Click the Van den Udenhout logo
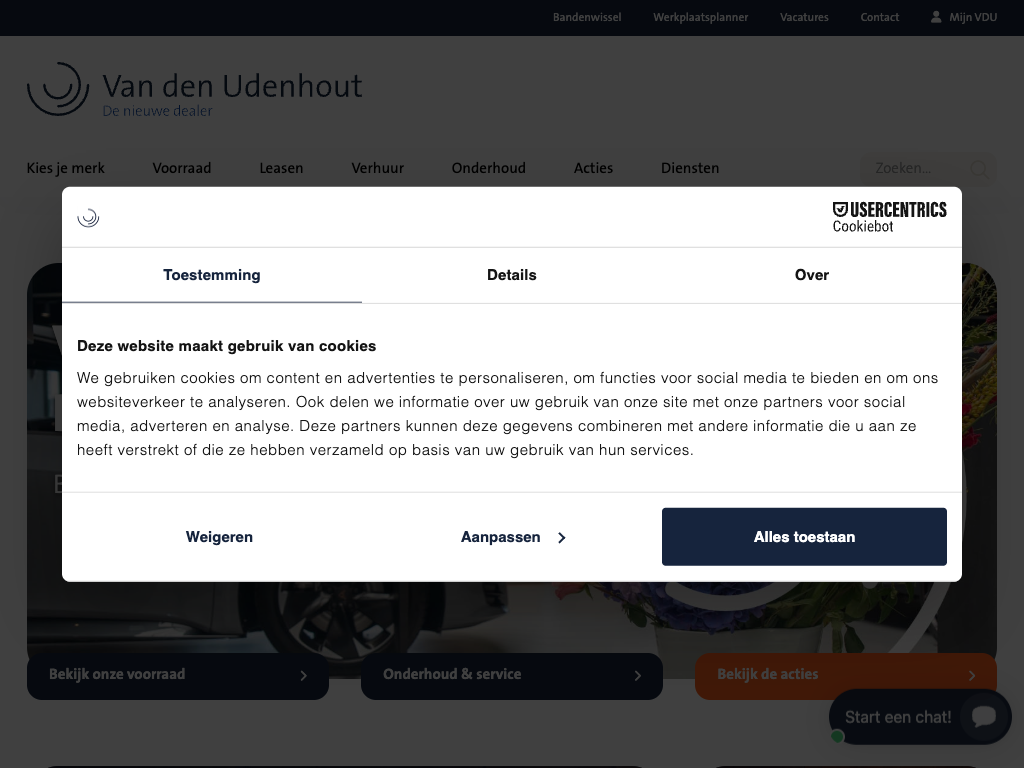The width and height of the screenshot is (1024, 768). [x=194, y=90]
